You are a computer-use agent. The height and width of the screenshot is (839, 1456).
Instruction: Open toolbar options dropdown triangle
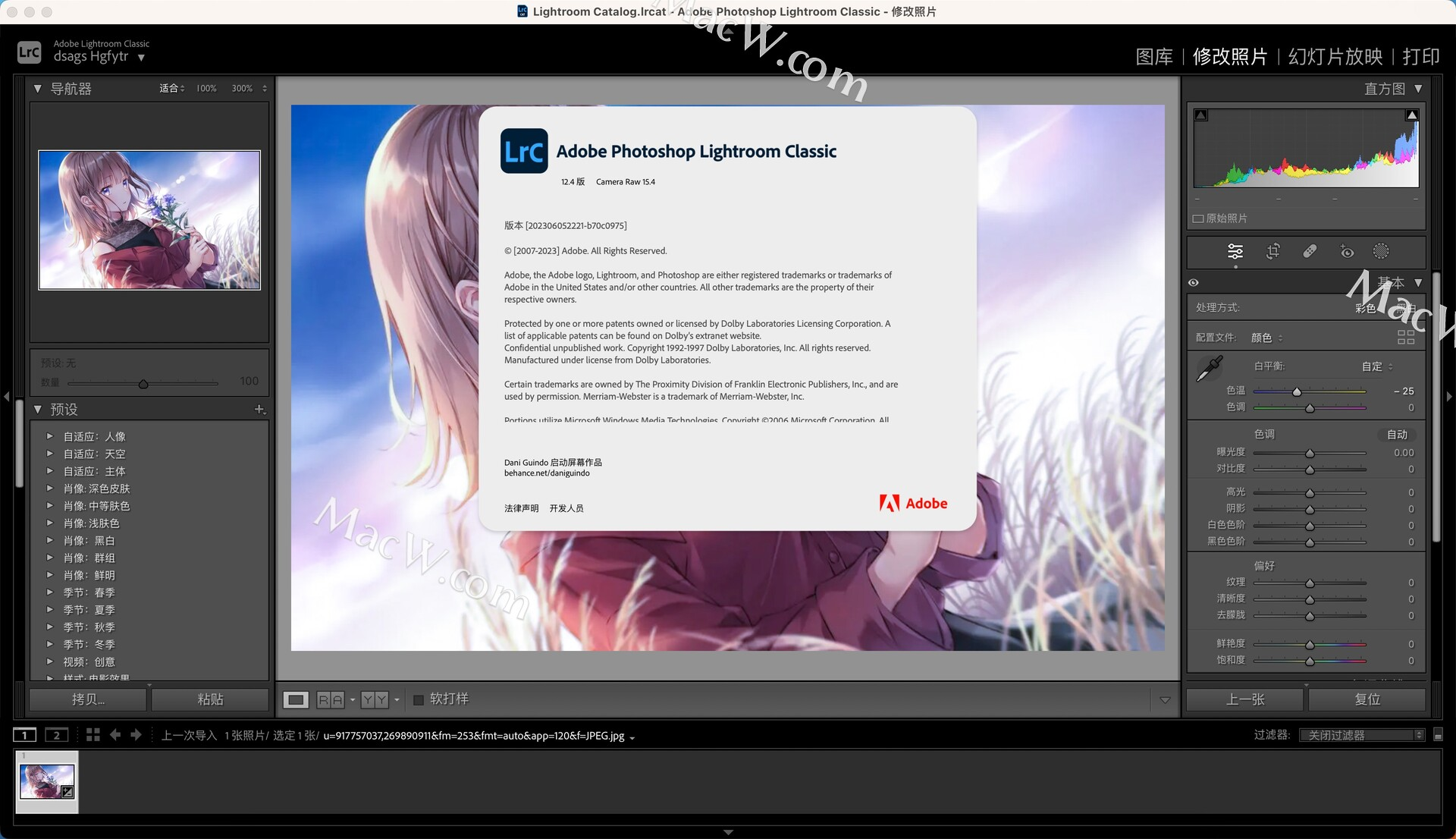point(1165,700)
